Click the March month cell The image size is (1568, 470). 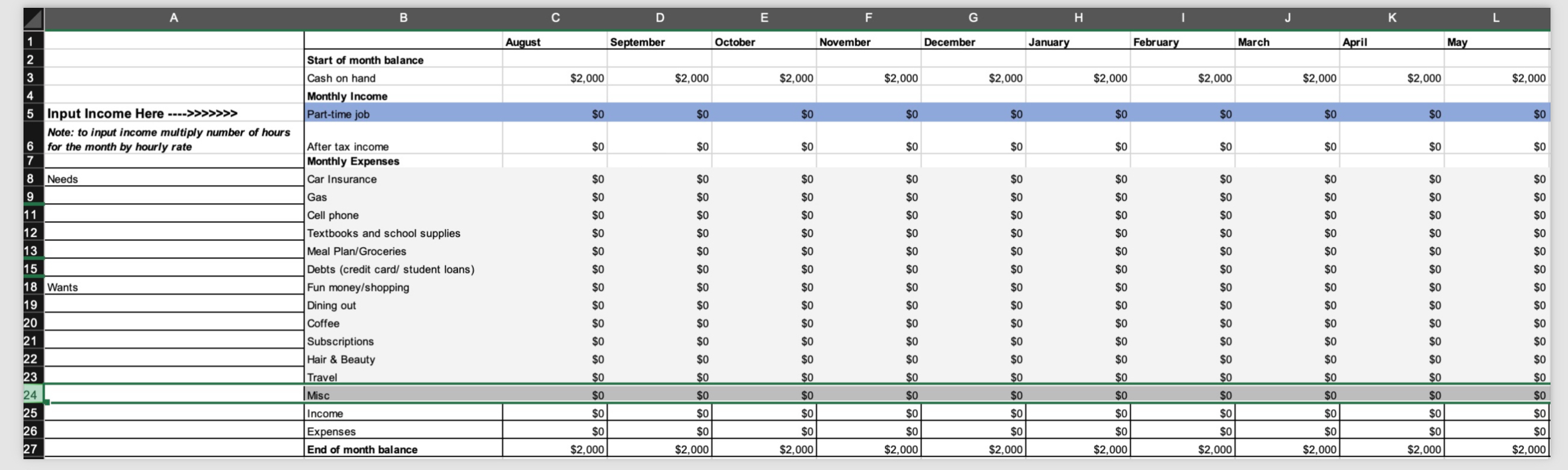tap(1288, 42)
